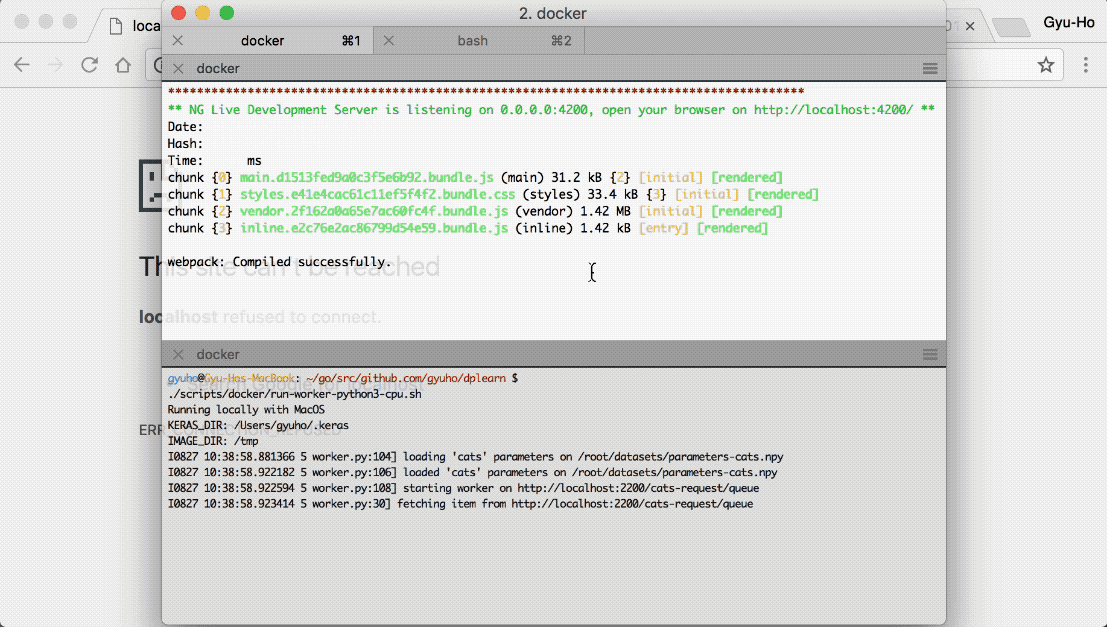This screenshot has width=1107, height=627.
Task: Click 'webpack: Compiled successfully.' line
Action: click(280, 262)
